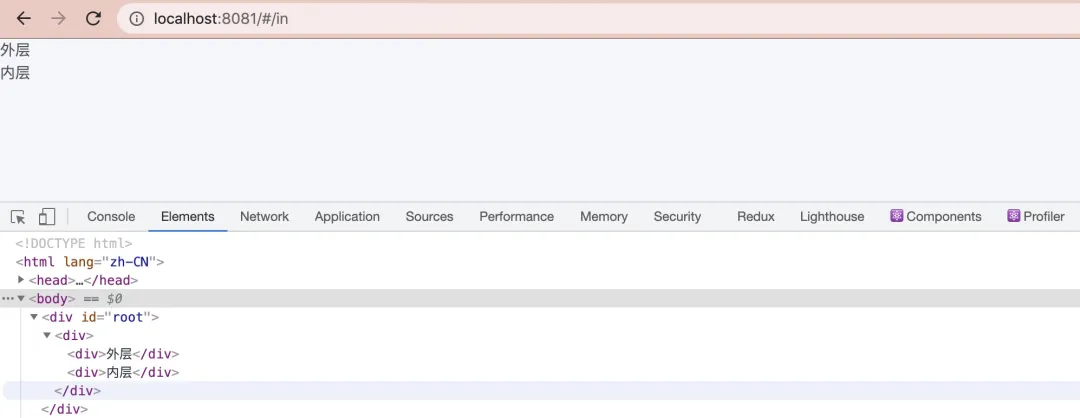
Task: Switch to the Sources tab
Action: click(x=429, y=216)
